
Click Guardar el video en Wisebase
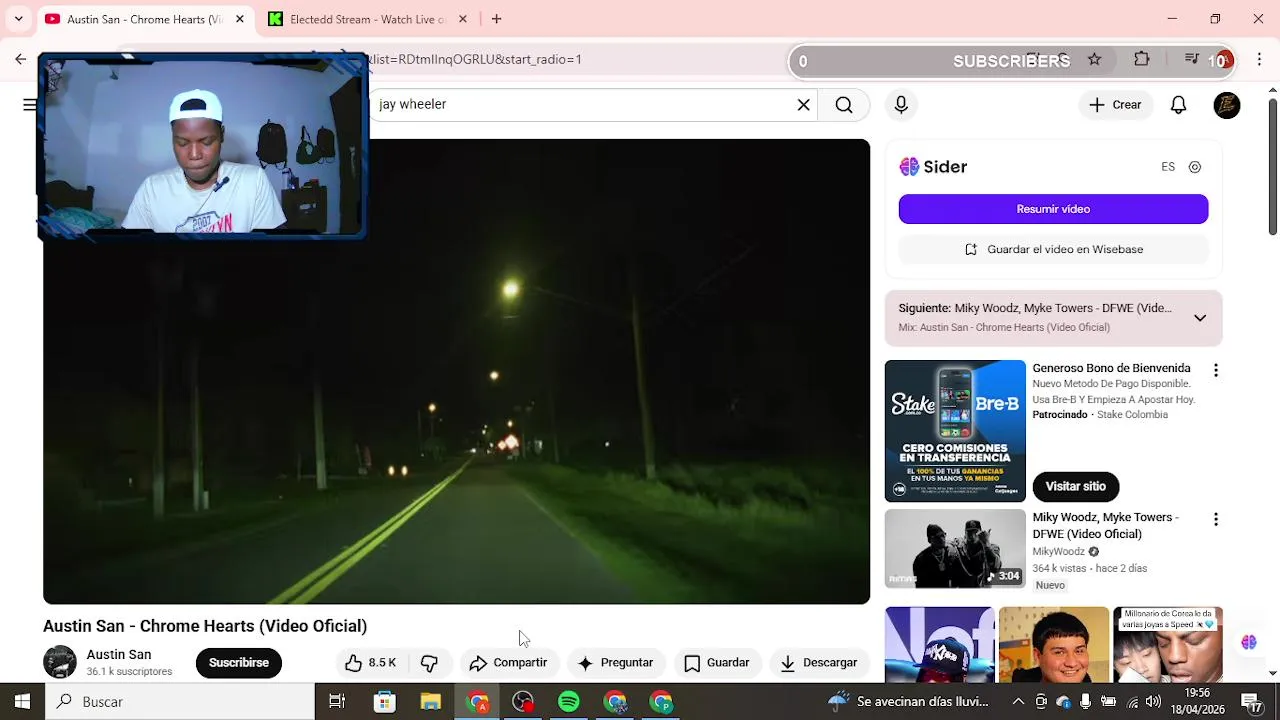point(1053,249)
